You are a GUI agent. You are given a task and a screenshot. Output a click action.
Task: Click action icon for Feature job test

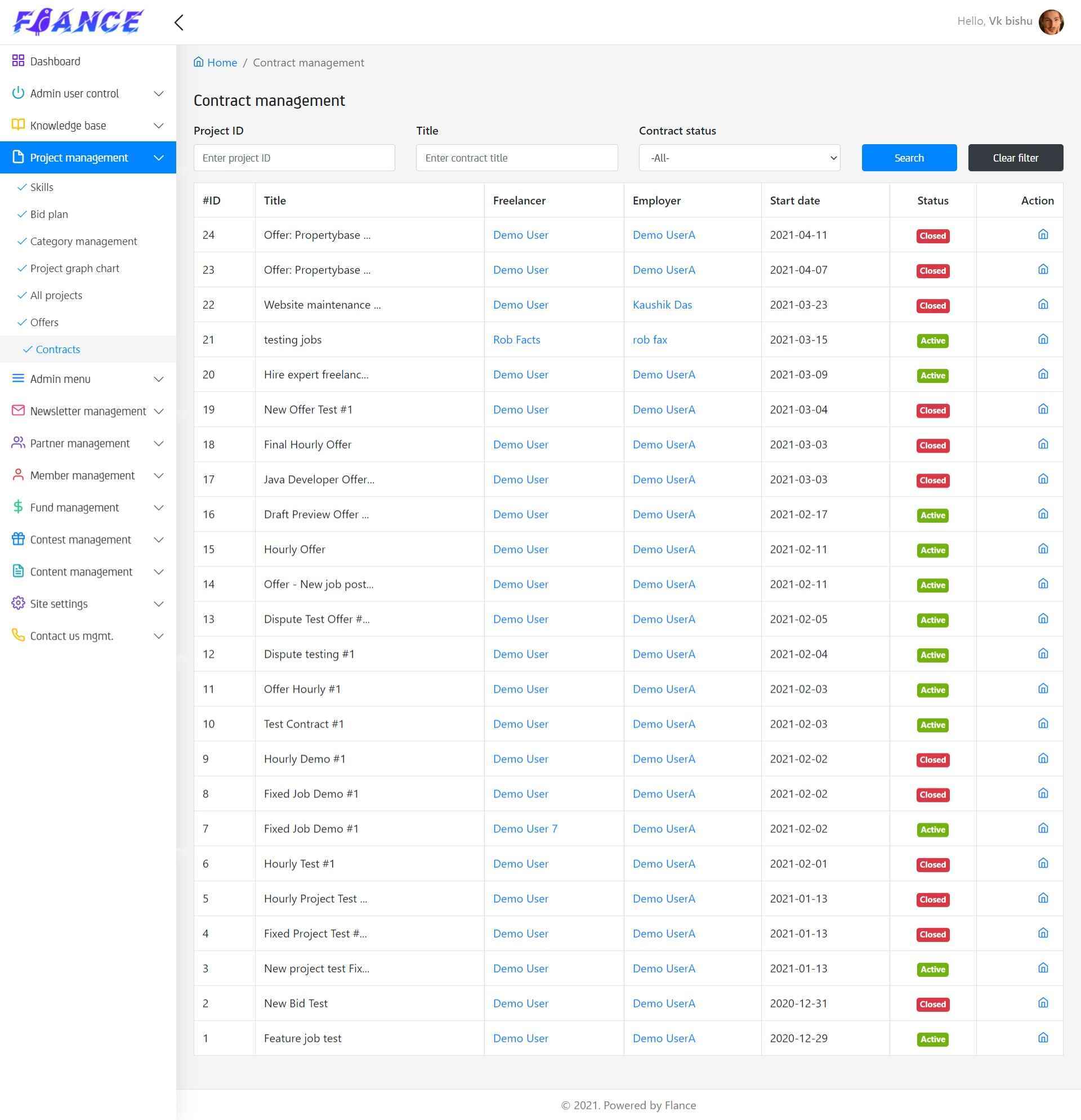click(x=1043, y=1038)
